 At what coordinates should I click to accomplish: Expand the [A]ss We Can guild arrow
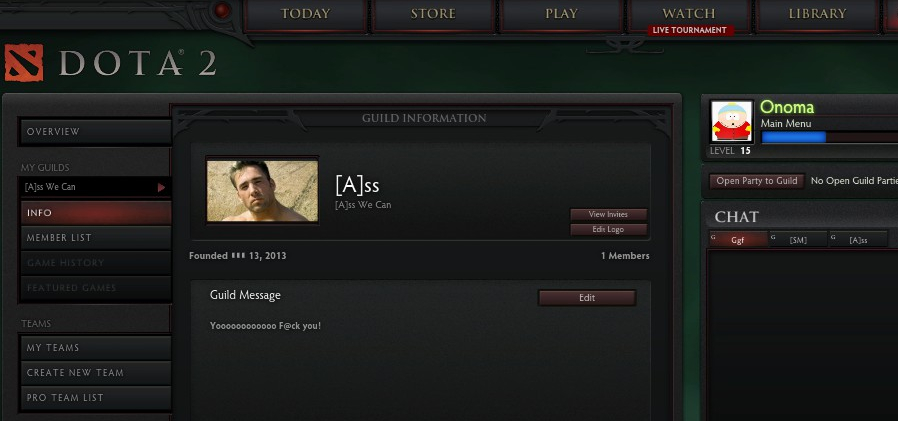point(162,187)
